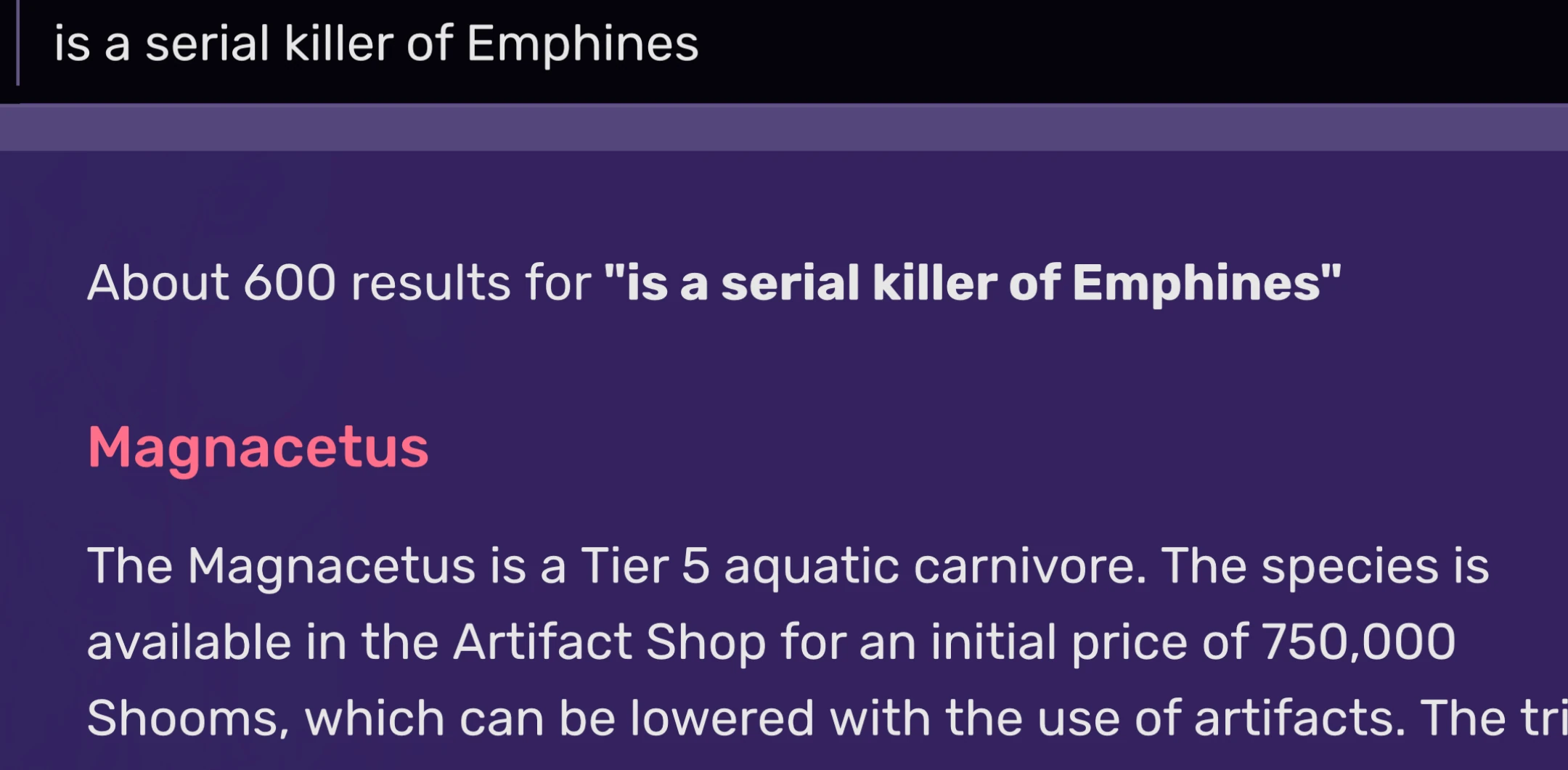Click the Magnacetus result description snippet
The image size is (1568, 770).
788,642
